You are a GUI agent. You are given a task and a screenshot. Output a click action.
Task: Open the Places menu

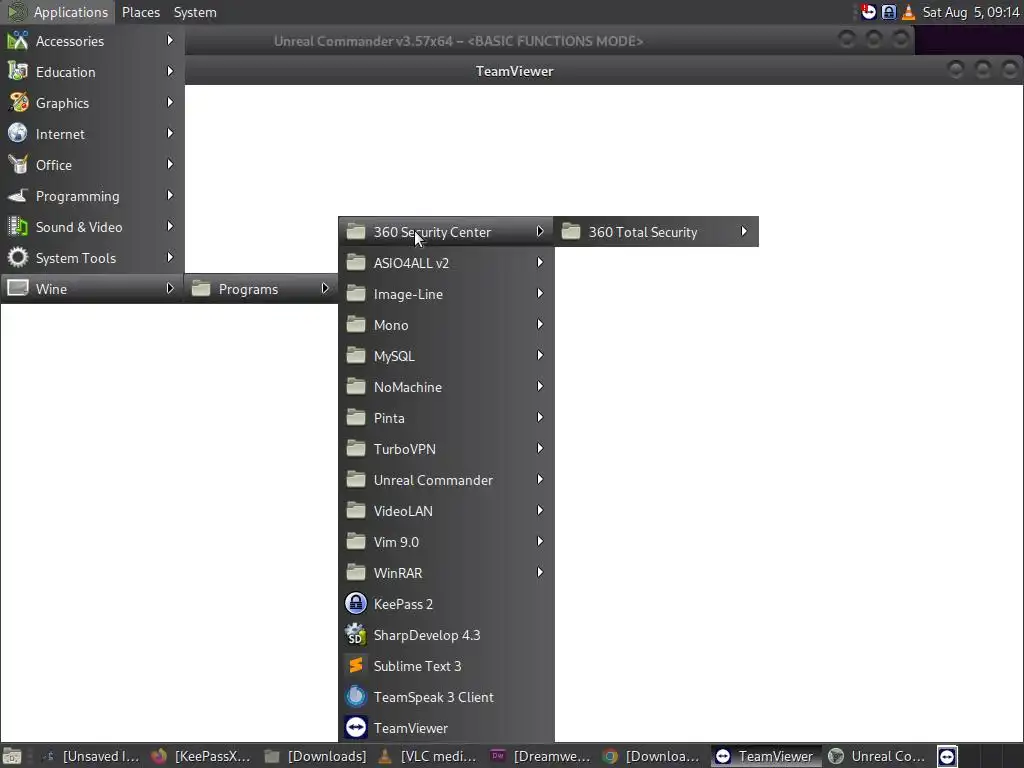[x=140, y=12]
